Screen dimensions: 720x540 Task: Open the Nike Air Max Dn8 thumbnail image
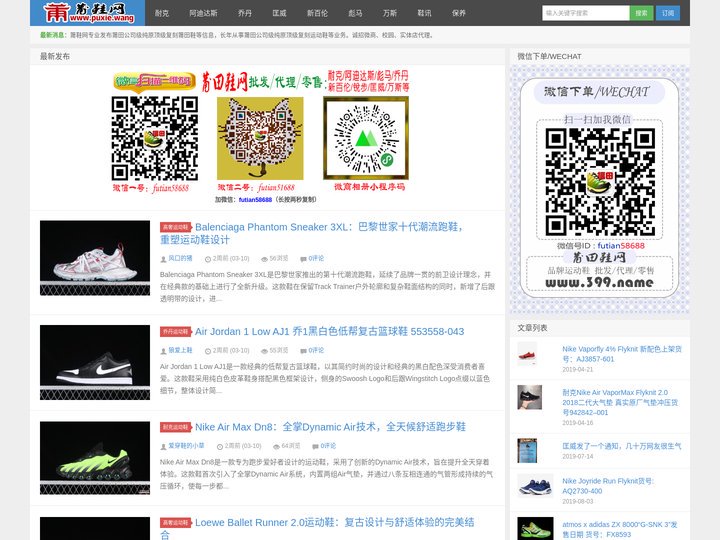95,458
